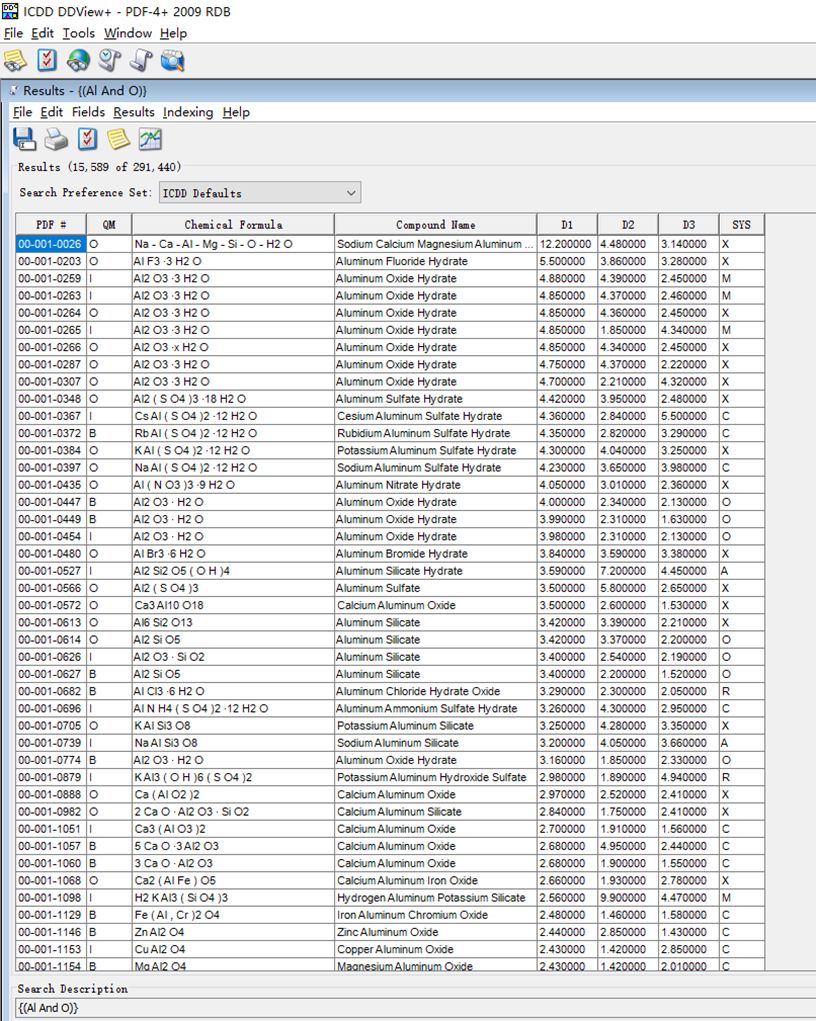Expand the Search Preference Set dropdown

pos(260,193)
